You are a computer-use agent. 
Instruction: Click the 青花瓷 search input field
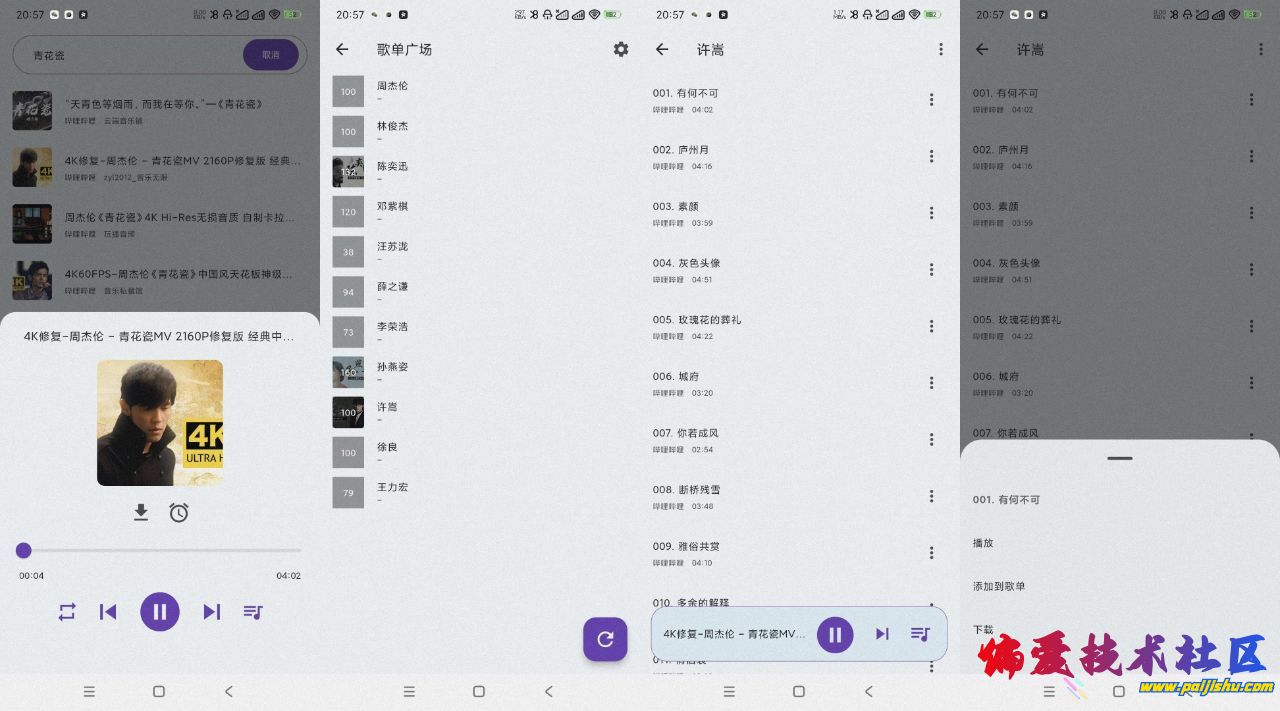(130, 55)
